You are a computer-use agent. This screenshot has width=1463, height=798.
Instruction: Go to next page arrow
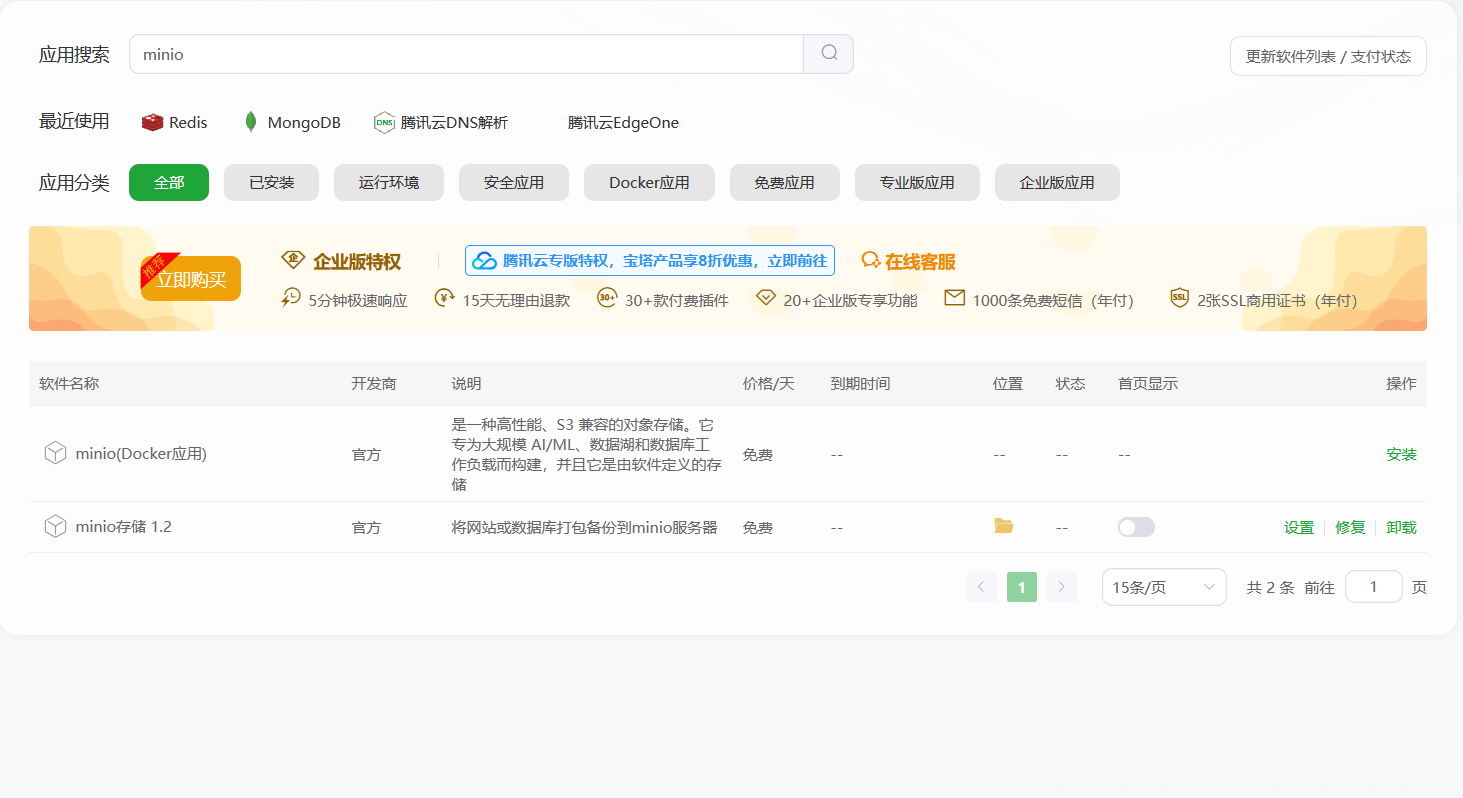[x=1062, y=587]
